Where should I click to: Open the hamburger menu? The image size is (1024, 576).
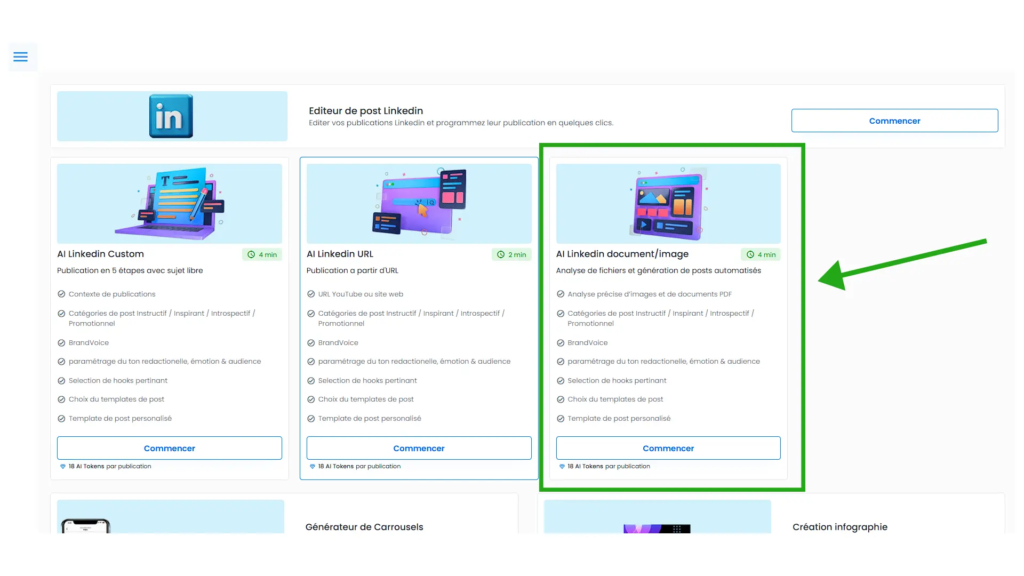pos(20,57)
